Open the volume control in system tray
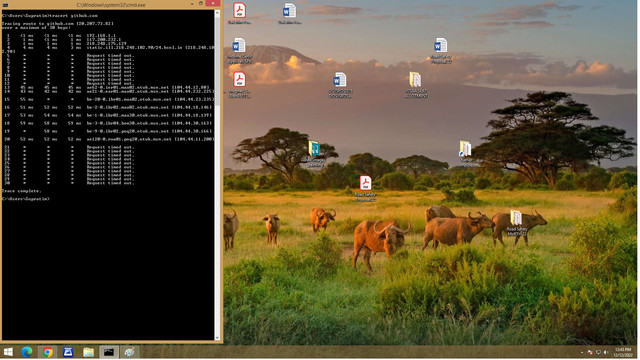 606,352
